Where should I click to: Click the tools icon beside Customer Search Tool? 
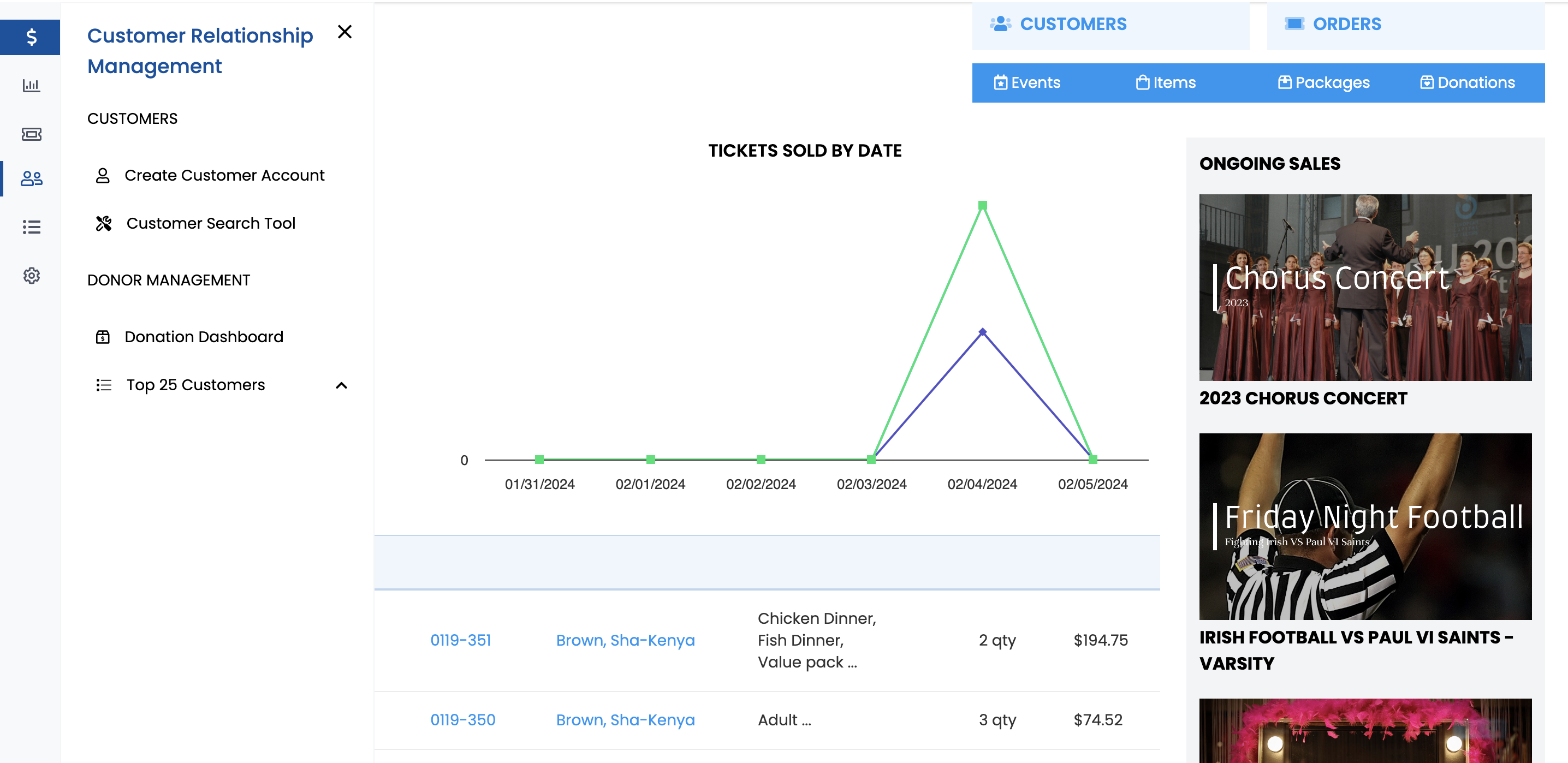(x=104, y=223)
